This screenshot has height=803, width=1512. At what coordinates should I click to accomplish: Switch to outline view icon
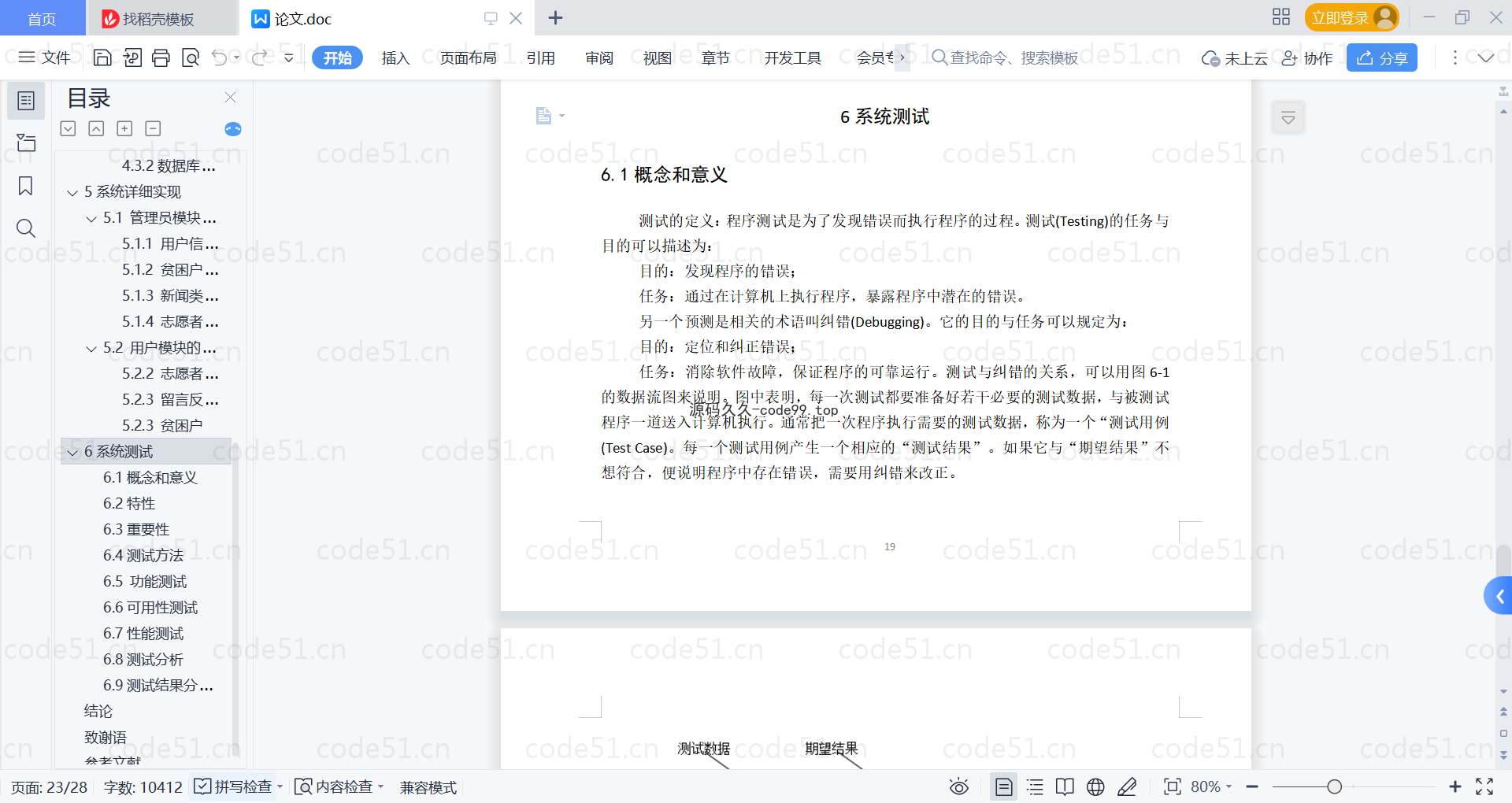1035,786
